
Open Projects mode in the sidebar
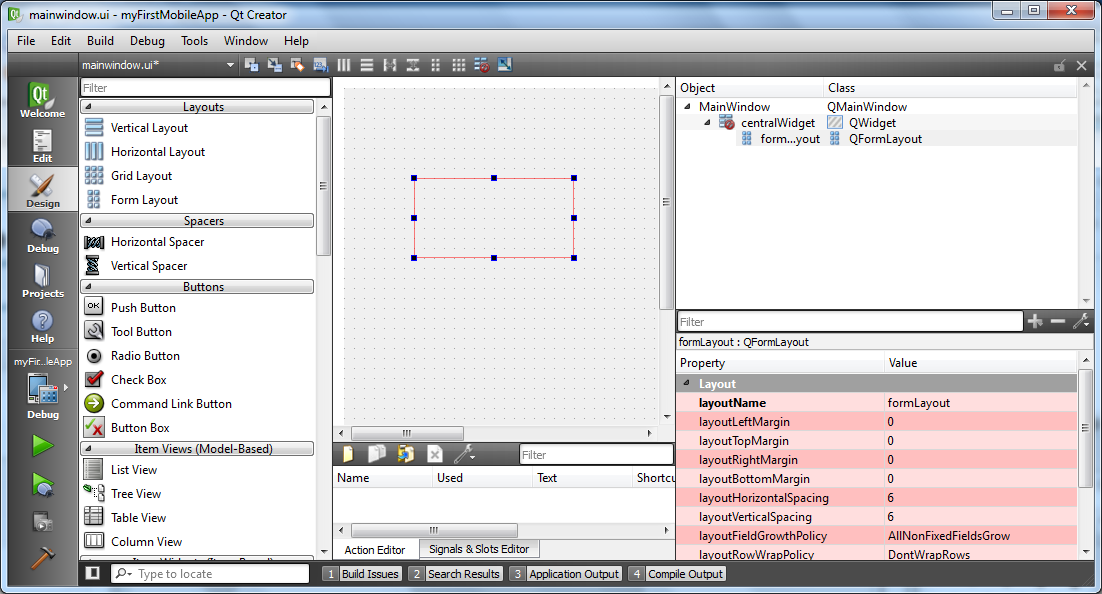(x=42, y=280)
